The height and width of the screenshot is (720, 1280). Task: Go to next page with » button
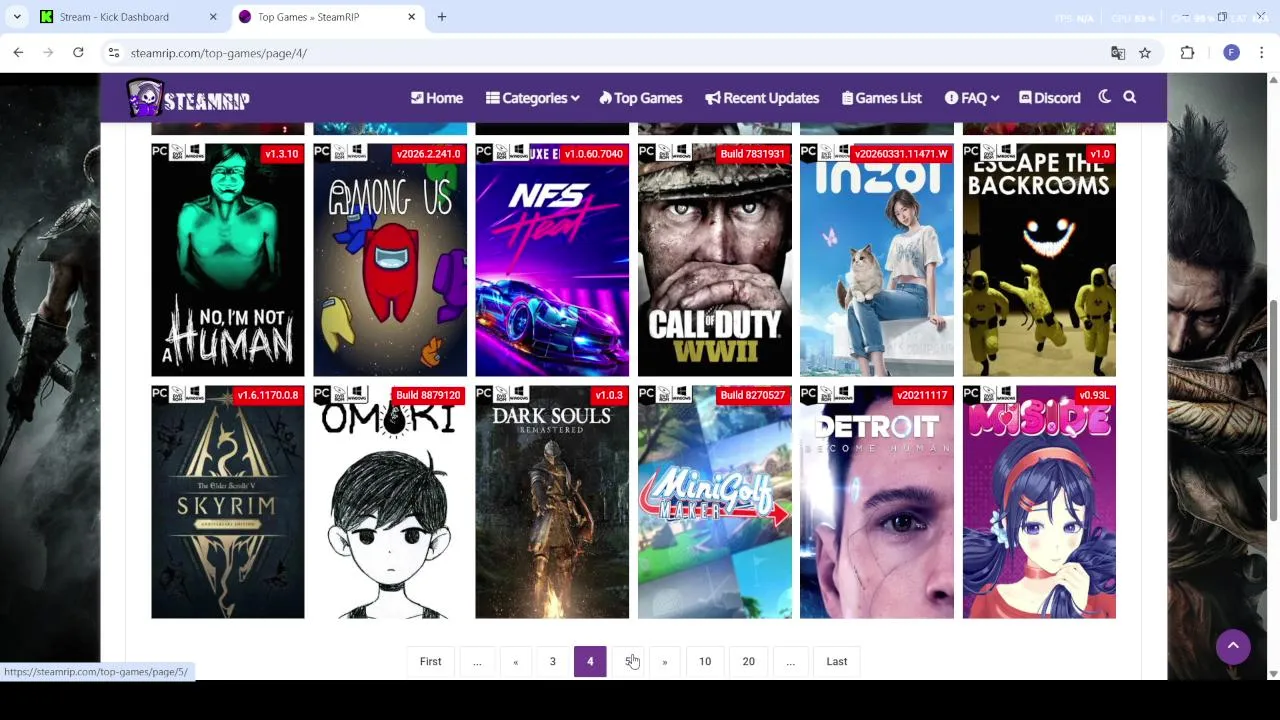664,661
